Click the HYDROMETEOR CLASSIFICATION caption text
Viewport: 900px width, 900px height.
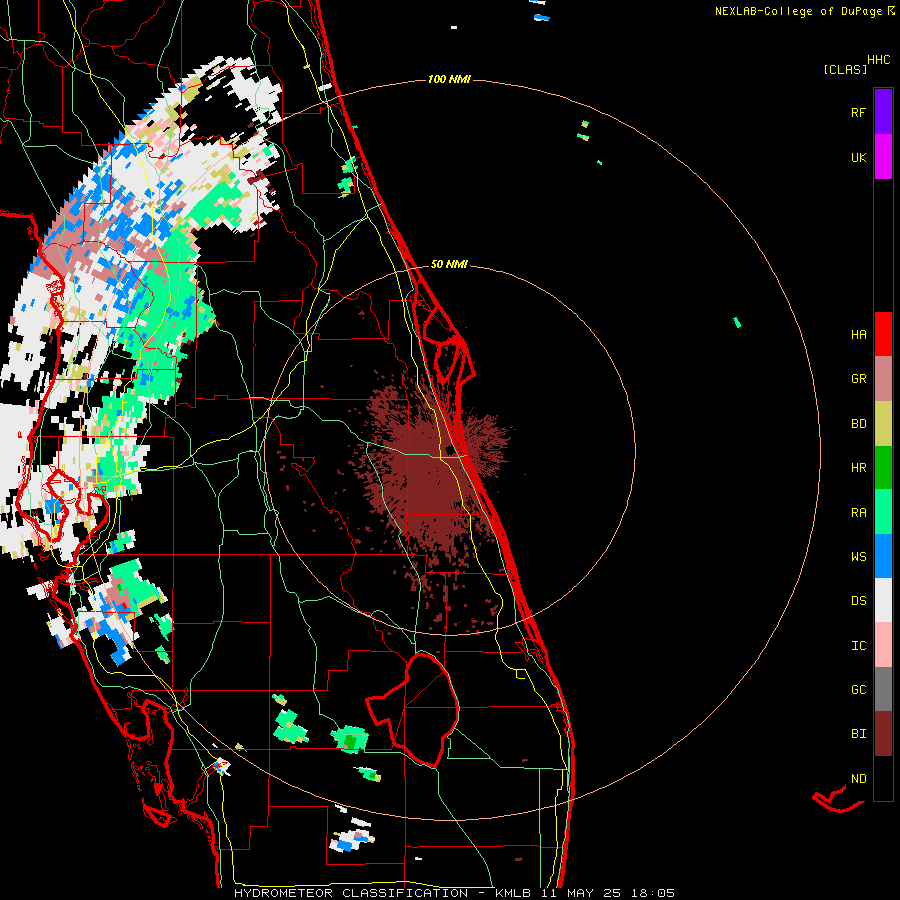point(351,893)
